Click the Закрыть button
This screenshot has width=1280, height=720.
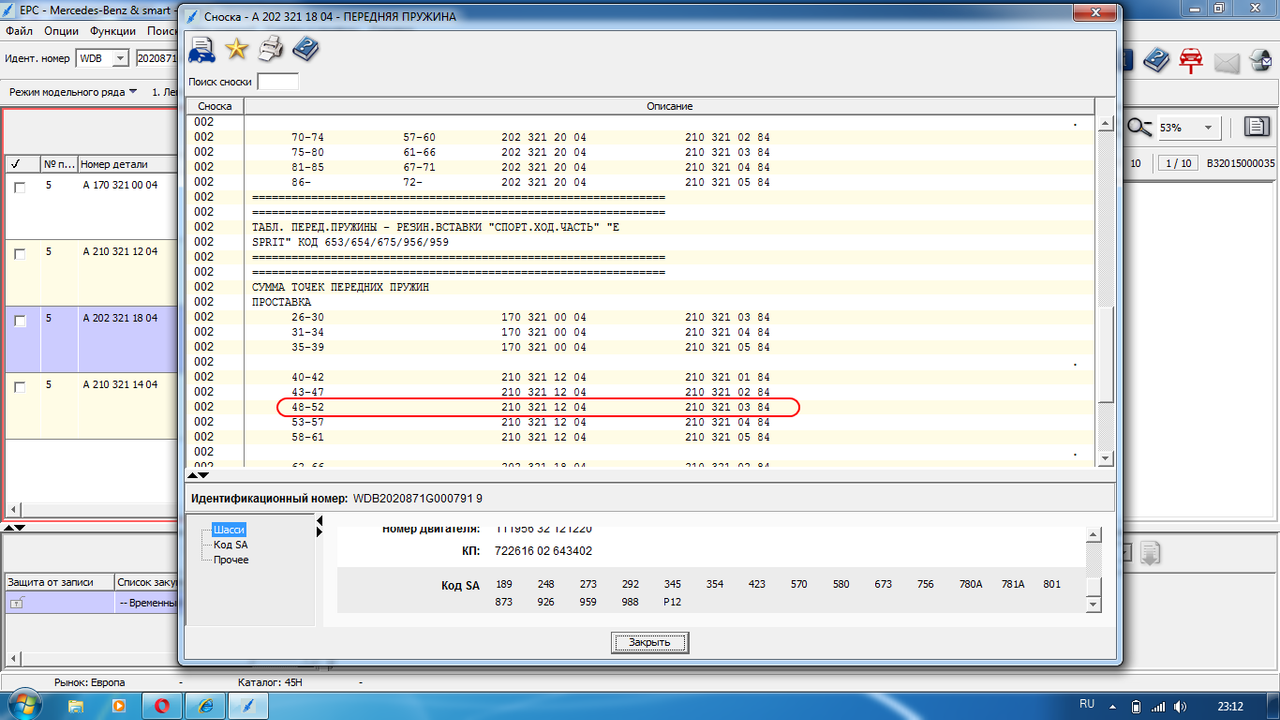tap(650, 642)
